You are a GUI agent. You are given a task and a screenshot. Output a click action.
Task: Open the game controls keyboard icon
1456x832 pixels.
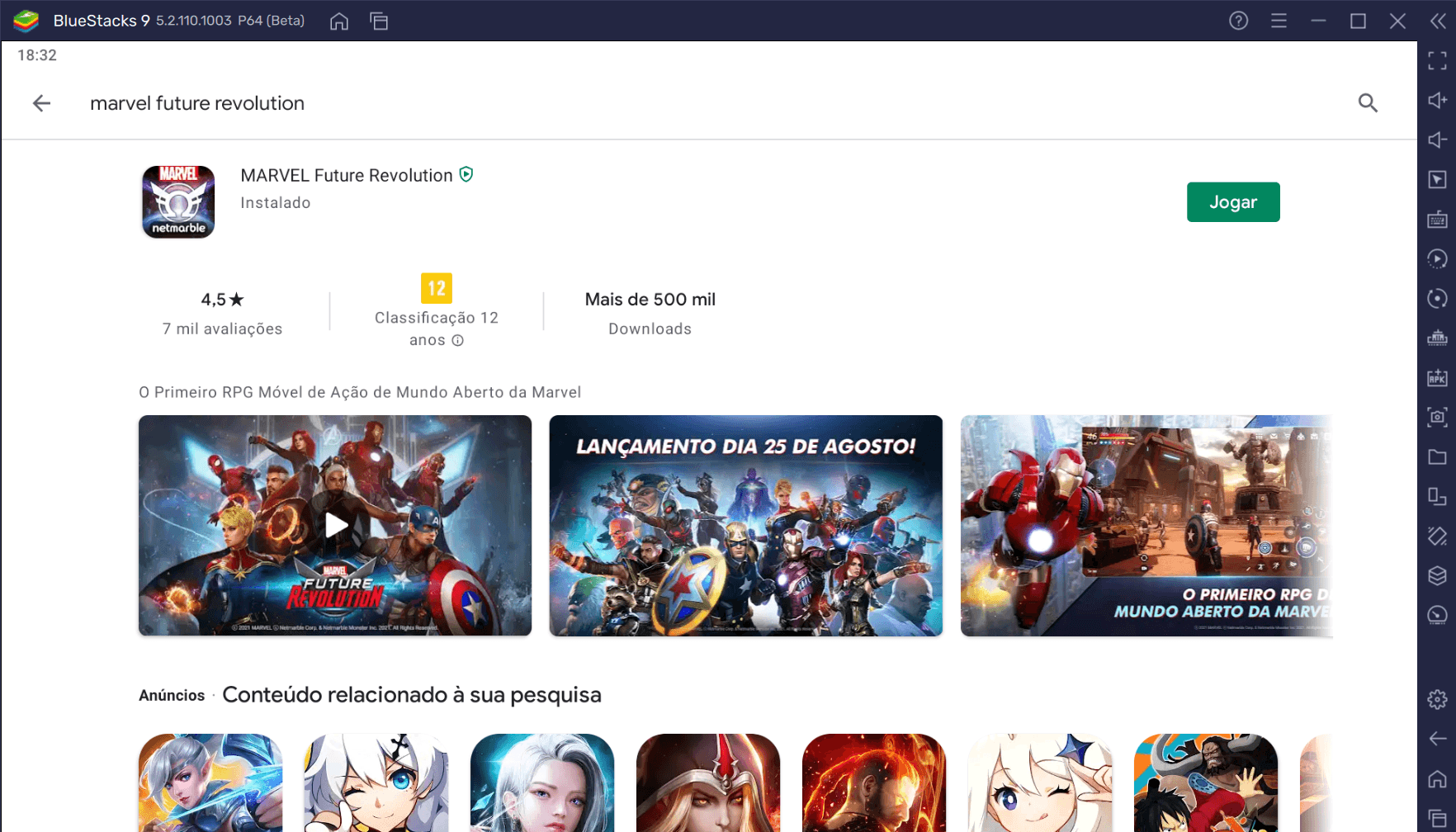tap(1437, 220)
